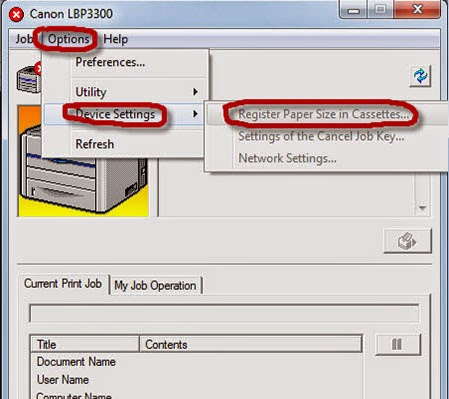The width and height of the screenshot is (449, 399).
Task: Click the Title column header
Action: click(x=85, y=344)
